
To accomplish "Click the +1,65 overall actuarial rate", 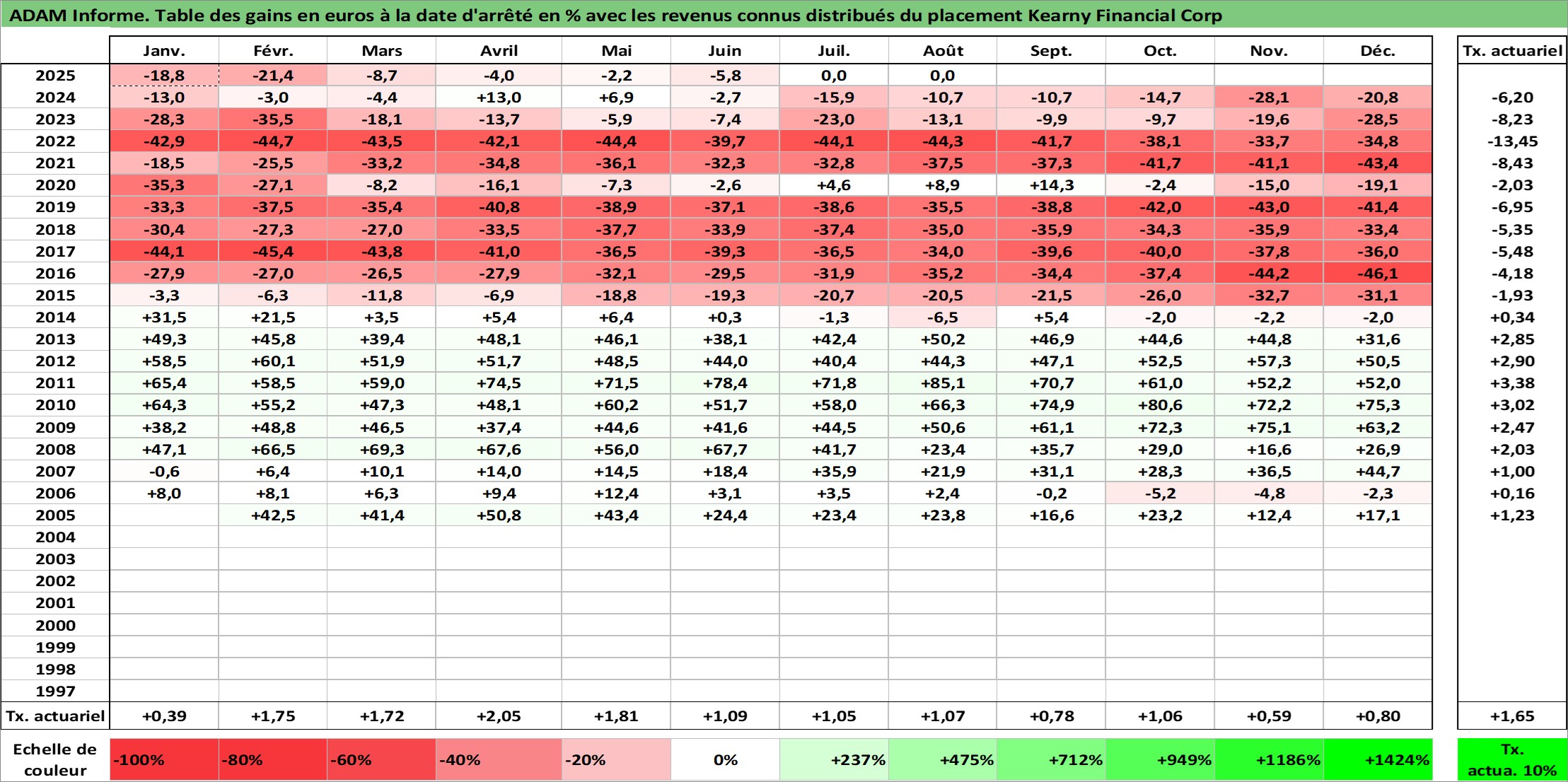I will tap(1512, 716).
